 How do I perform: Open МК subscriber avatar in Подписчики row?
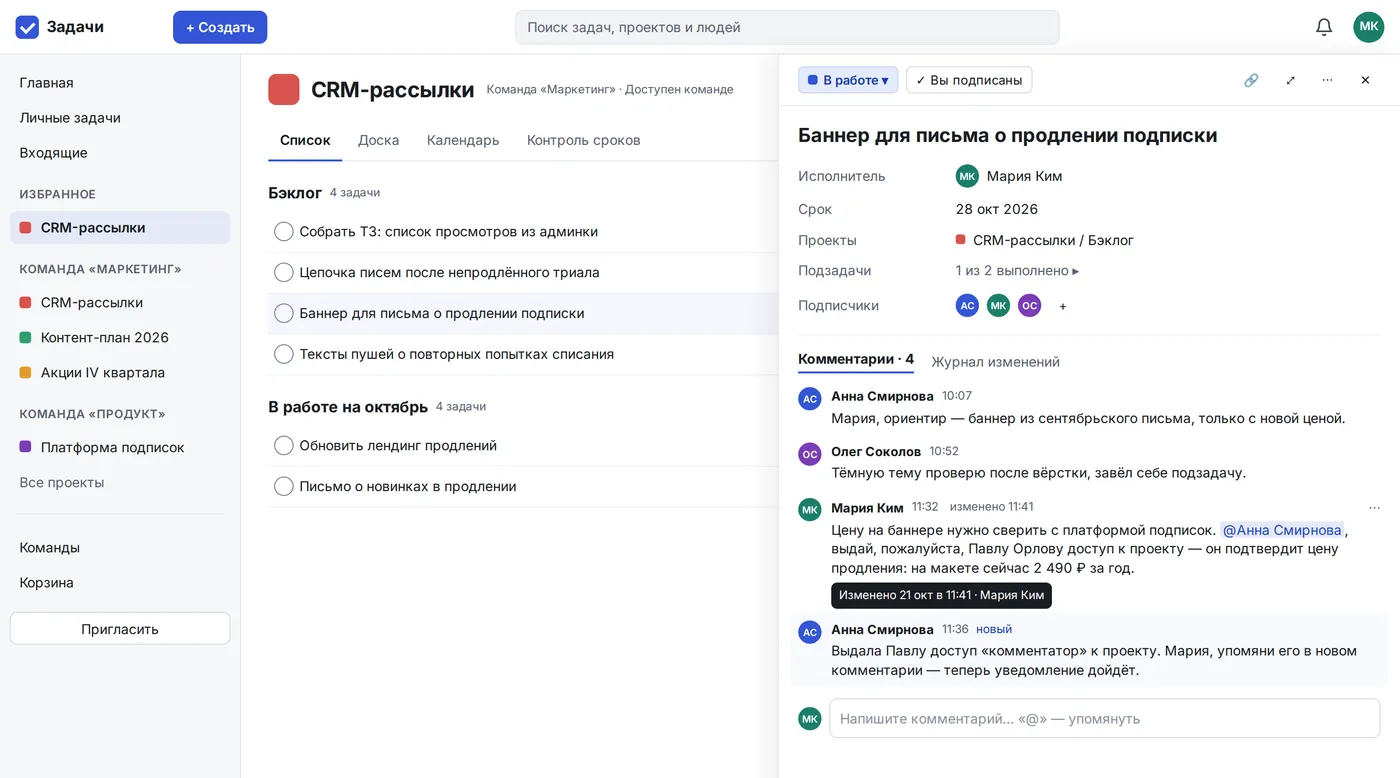pyautogui.click(x=998, y=306)
